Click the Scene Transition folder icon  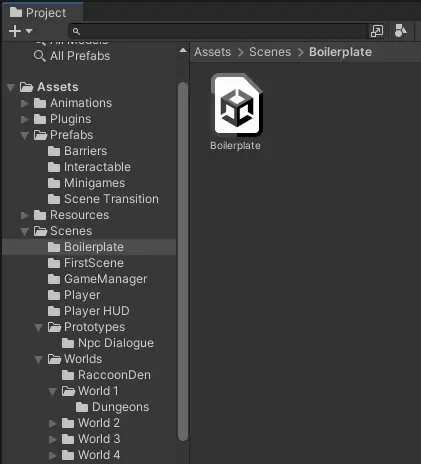[54, 199]
